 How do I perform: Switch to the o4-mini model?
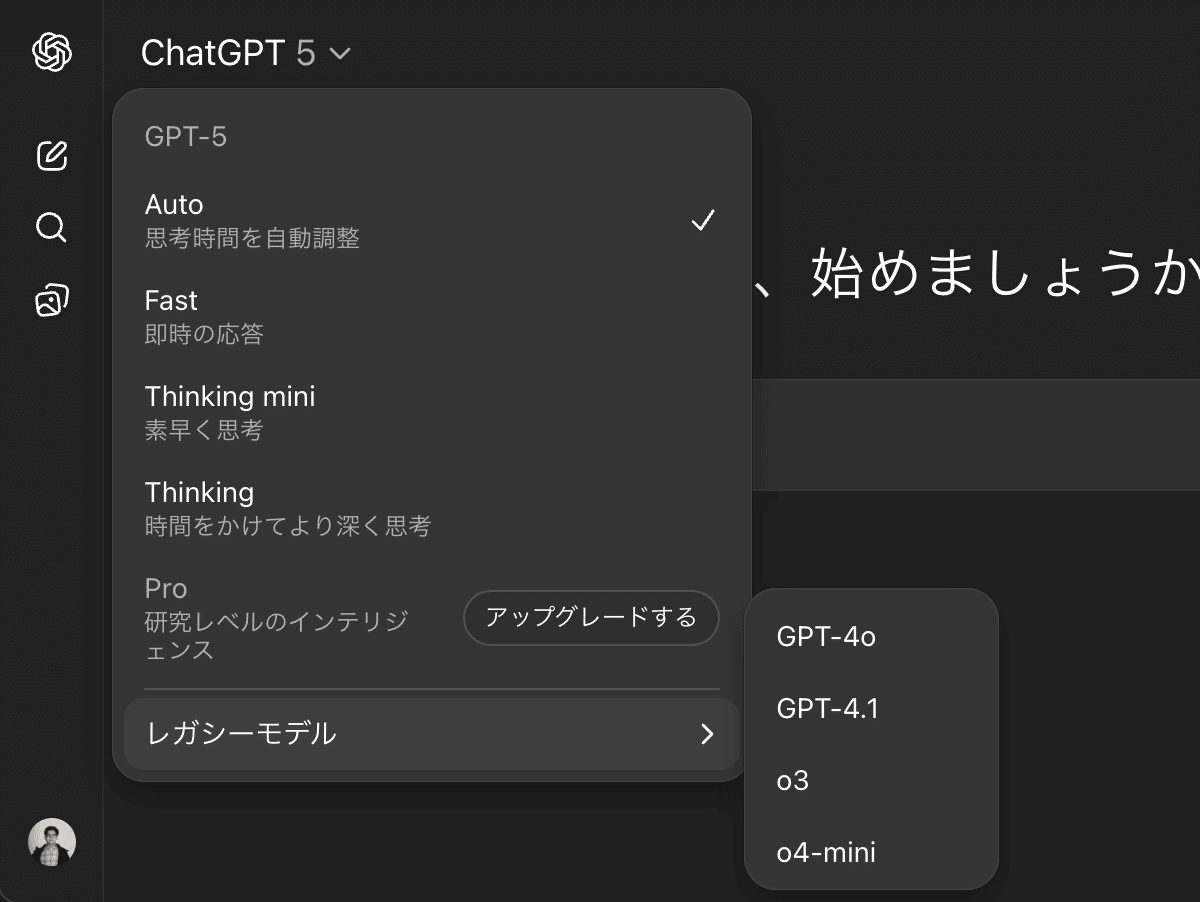826,852
